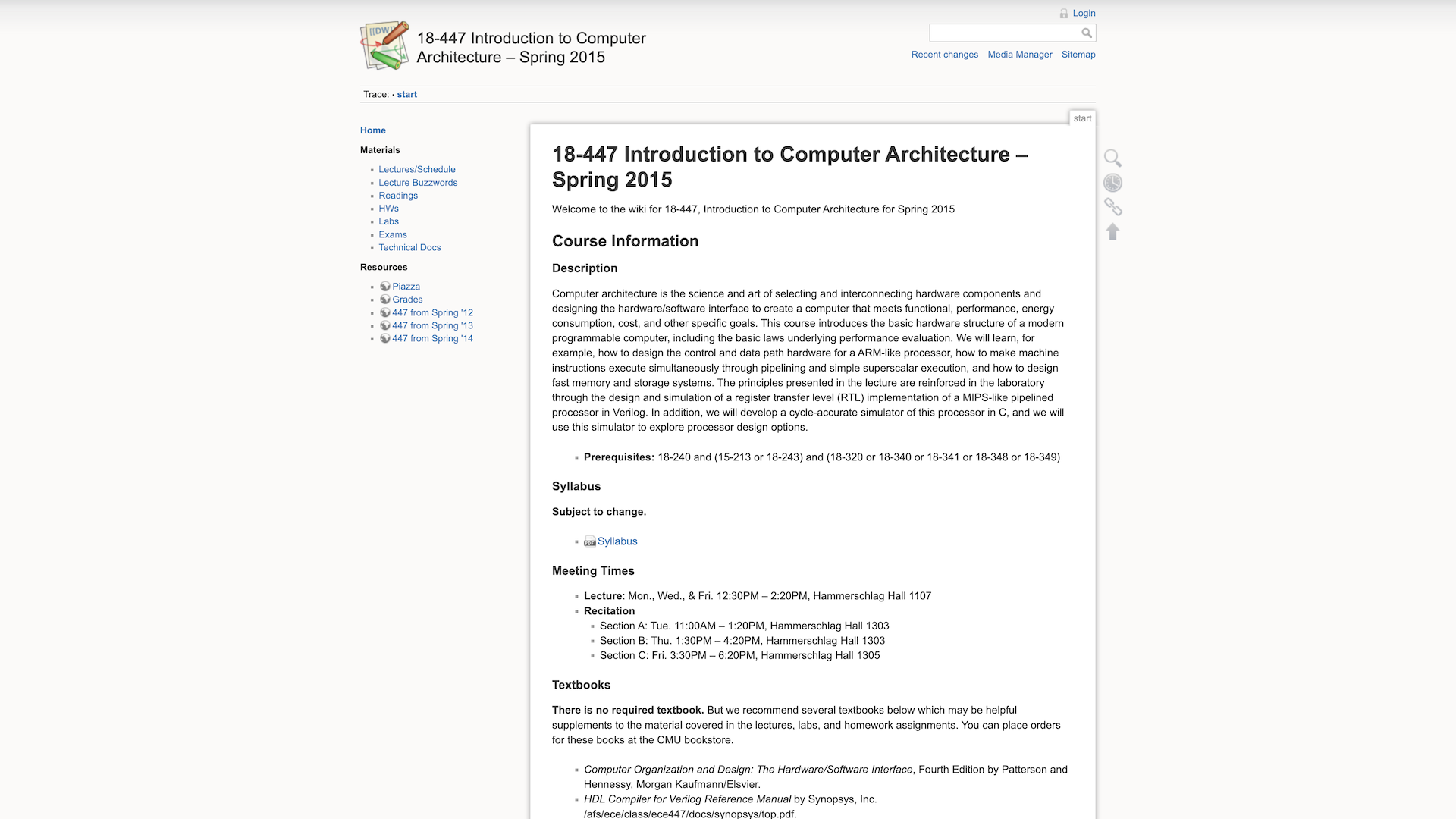Click the search input field
Image resolution: width=1456 pixels, height=819 pixels.
tap(1005, 32)
